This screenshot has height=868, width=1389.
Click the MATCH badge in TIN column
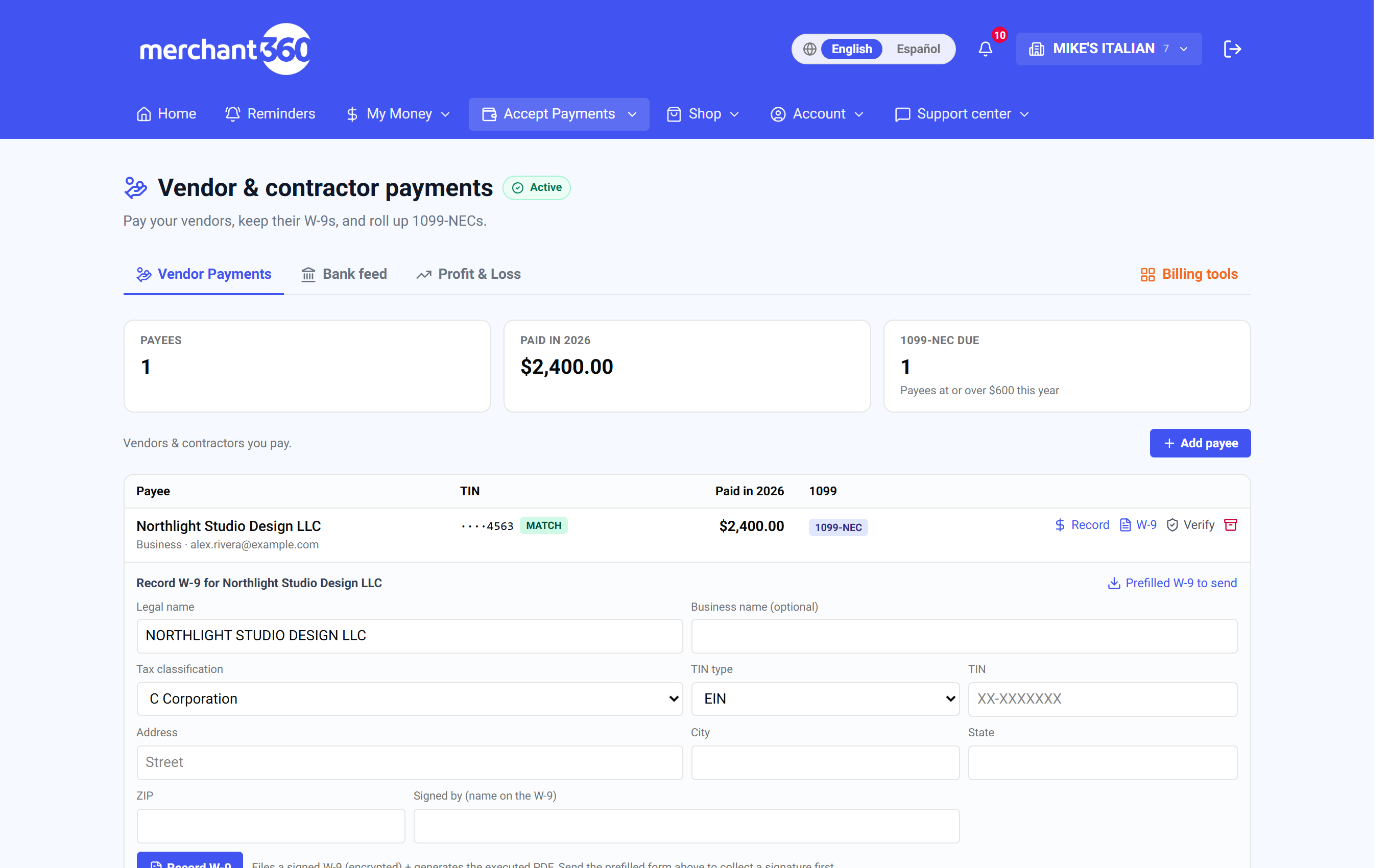click(543, 526)
